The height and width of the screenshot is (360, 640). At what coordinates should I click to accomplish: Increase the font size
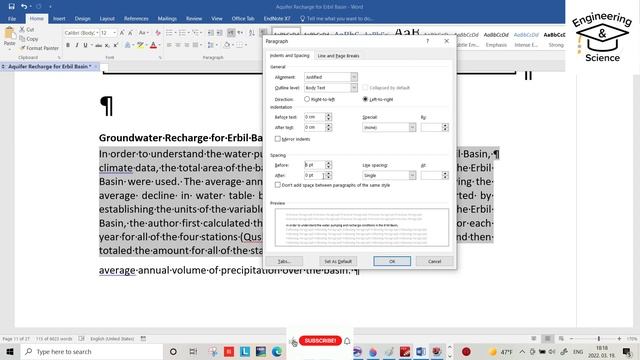(122, 33)
